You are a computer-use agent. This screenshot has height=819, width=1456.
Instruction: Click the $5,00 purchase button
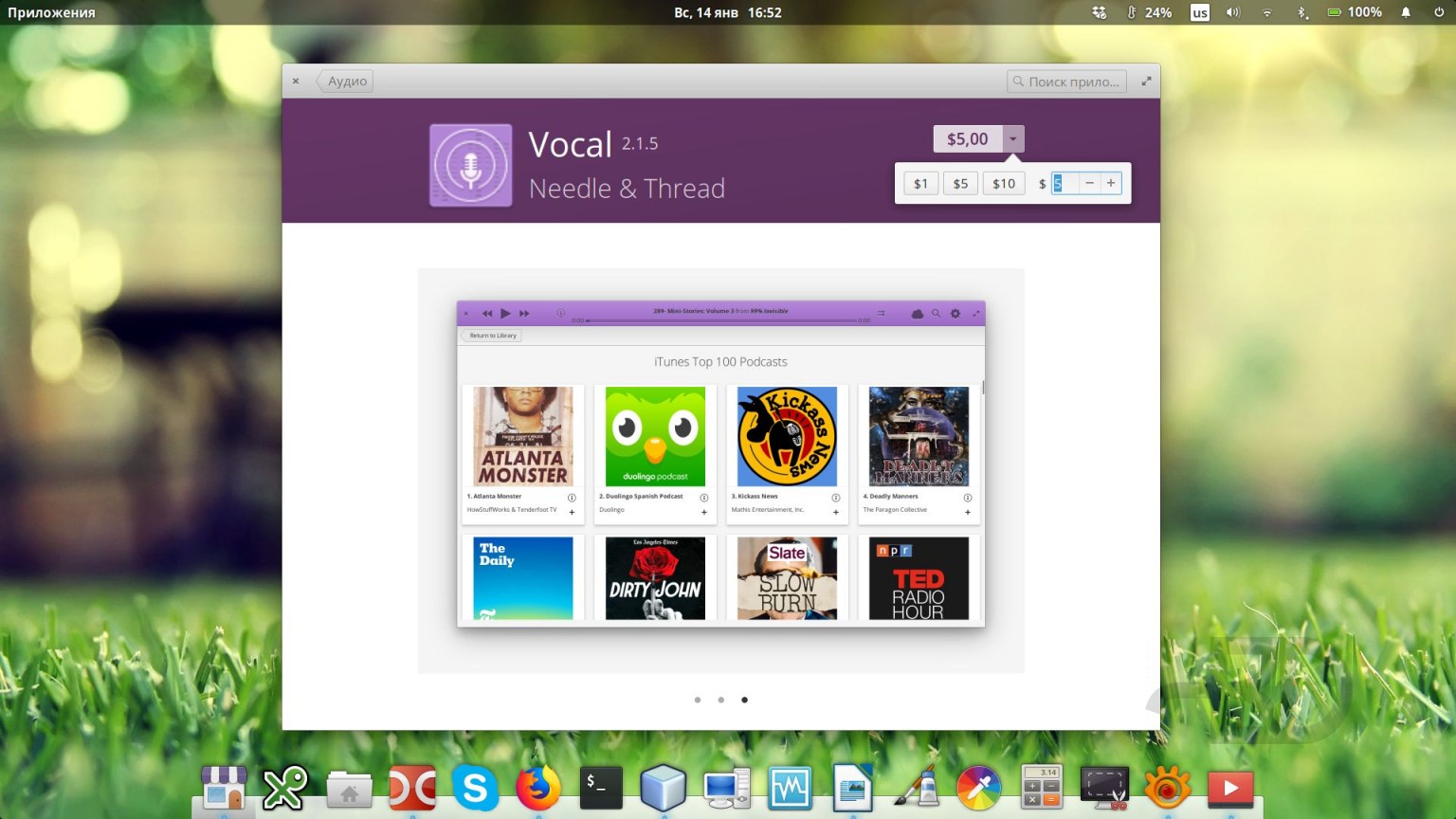tap(968, 139)
